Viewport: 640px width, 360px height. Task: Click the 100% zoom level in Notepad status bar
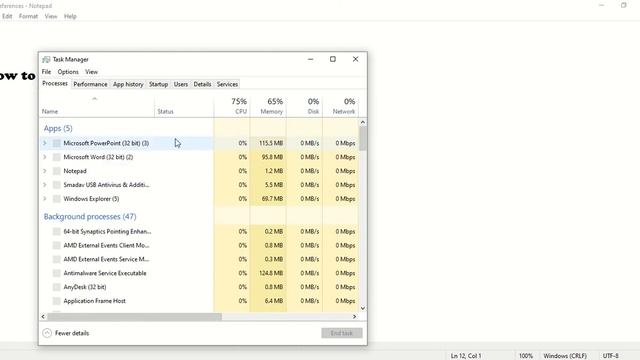coord(526,356)
